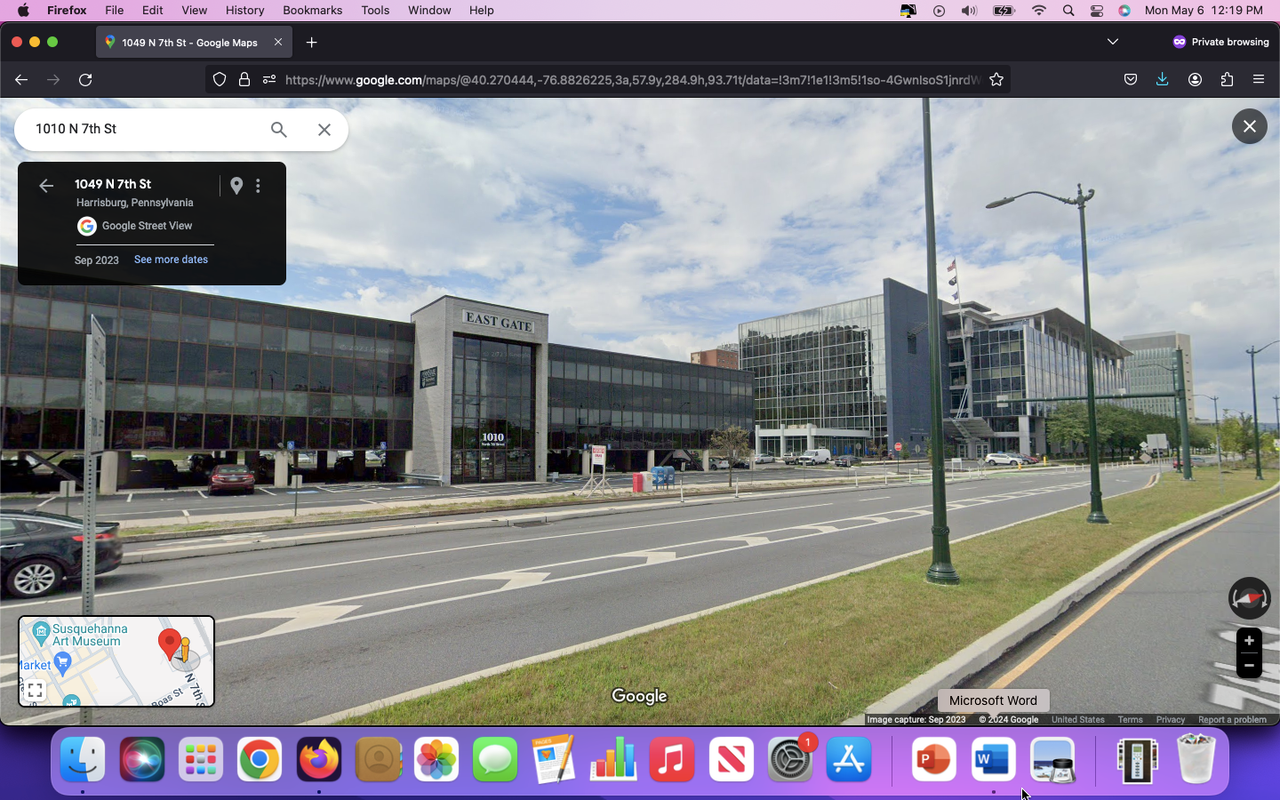Go back using the arrow in the Street View card
This screenshot has width=1280, height=800.
click(46, 185)
